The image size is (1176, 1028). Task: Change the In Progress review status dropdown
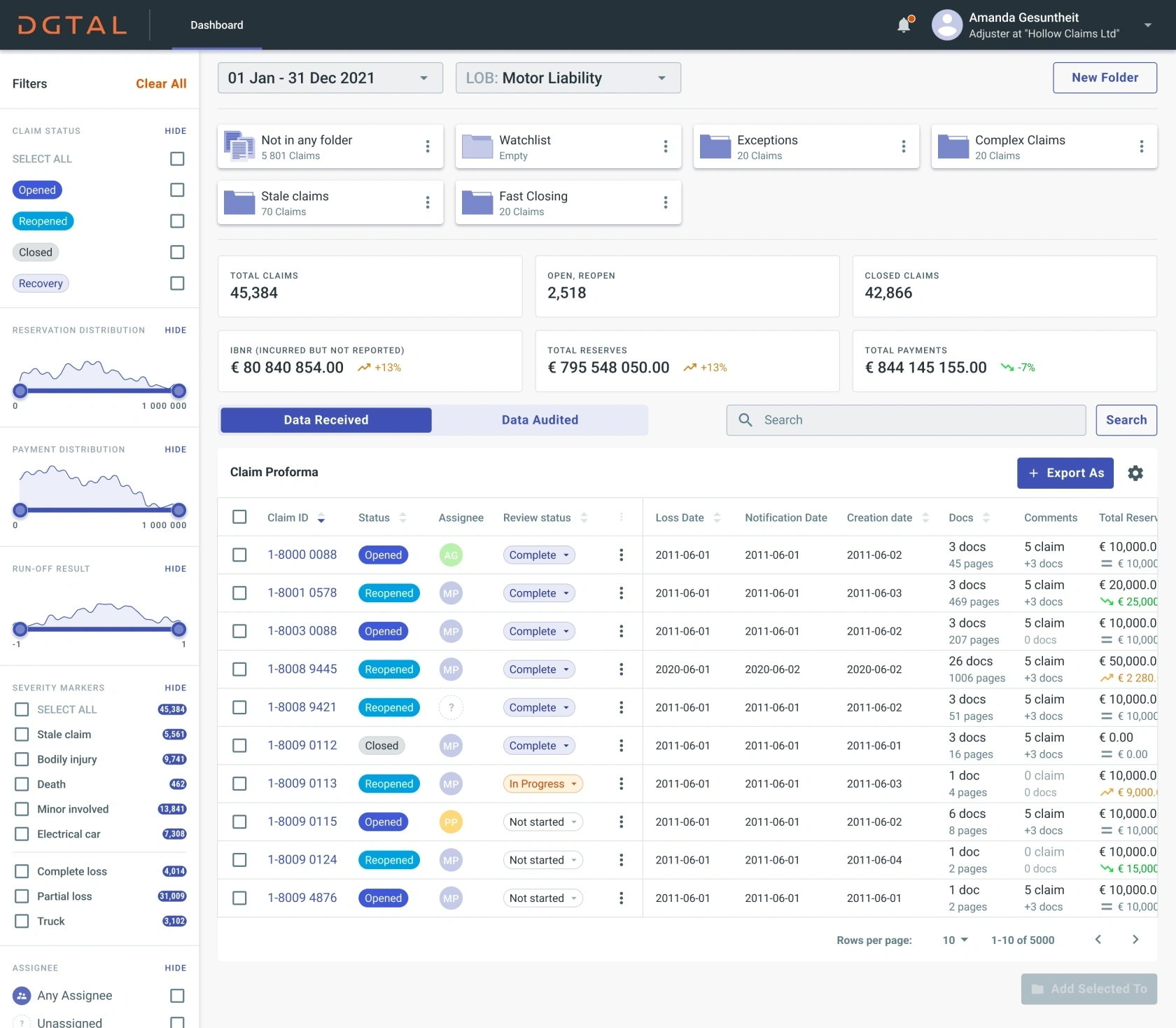pyautogui.click(x=542, y=784)
